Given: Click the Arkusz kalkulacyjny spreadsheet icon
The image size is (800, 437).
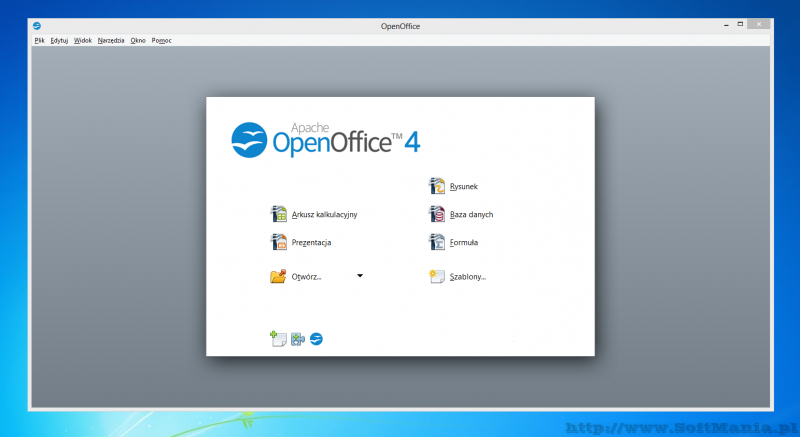Looking at the screenshot, I should (x=279, y=214).
